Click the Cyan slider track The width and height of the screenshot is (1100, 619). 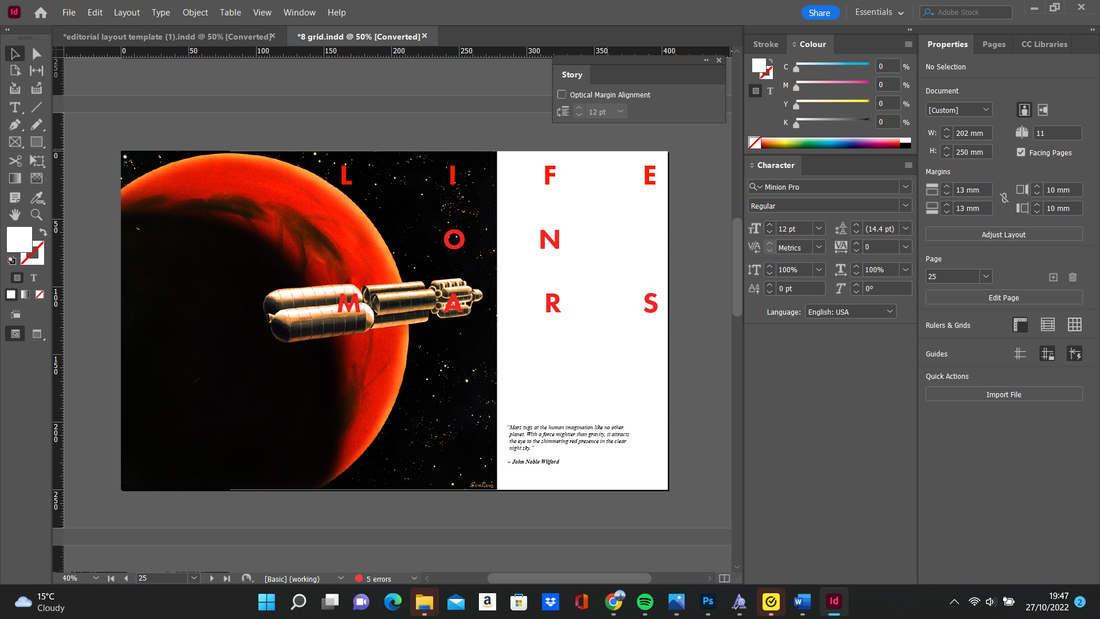click(x=832, y=66)
